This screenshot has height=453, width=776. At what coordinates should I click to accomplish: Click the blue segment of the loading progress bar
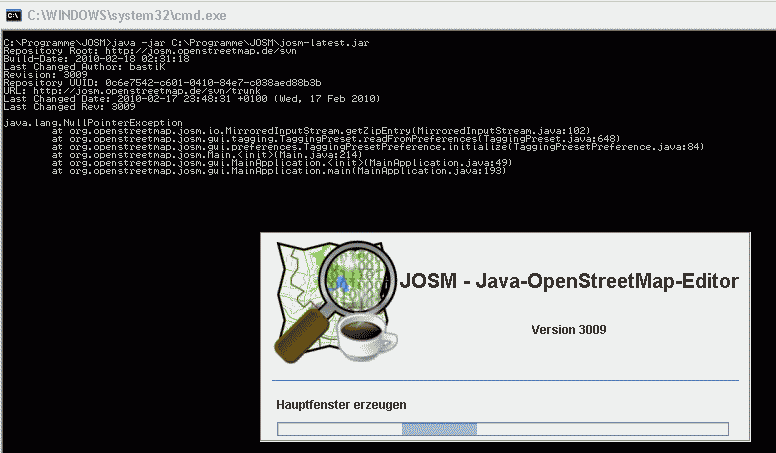pyautogui.click(x=438, y=428)
